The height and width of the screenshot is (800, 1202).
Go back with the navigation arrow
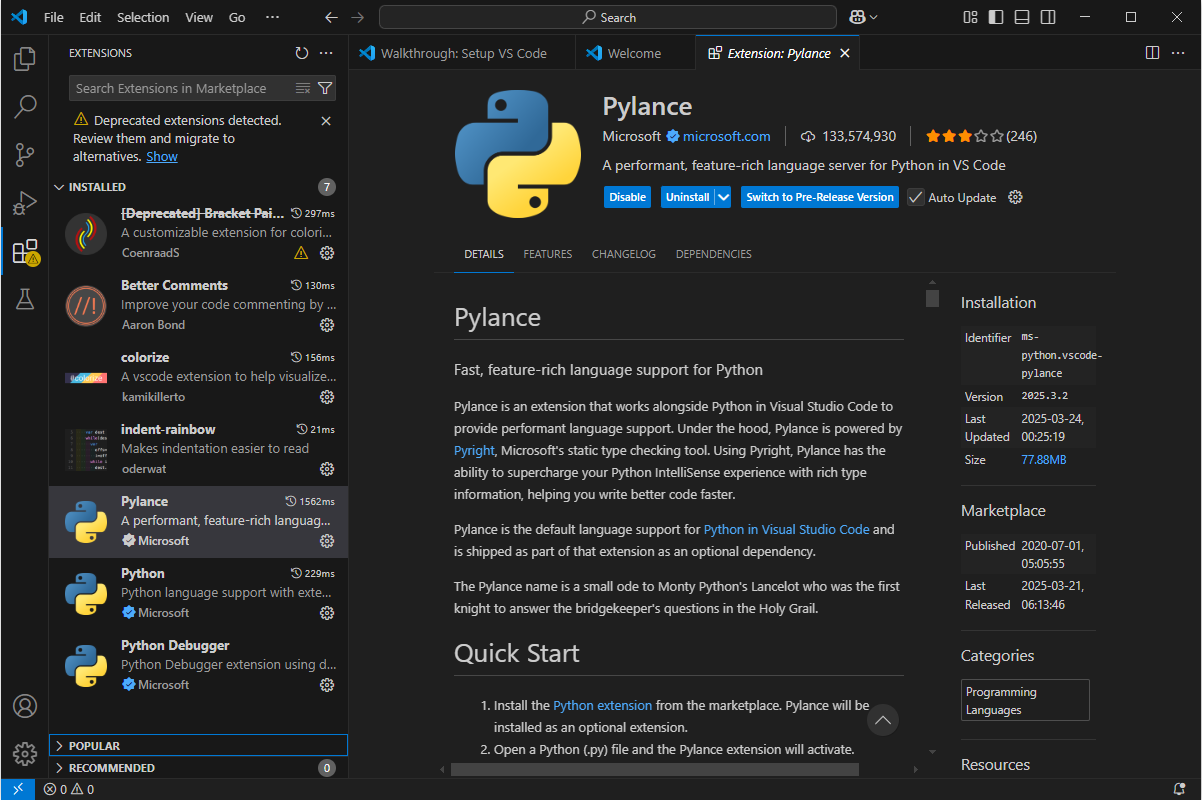332,17
